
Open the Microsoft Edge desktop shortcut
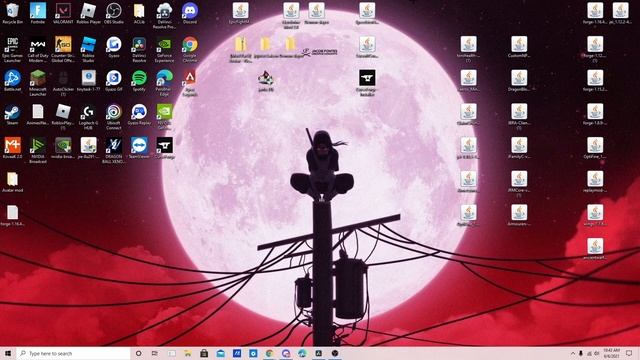(164, 83)
